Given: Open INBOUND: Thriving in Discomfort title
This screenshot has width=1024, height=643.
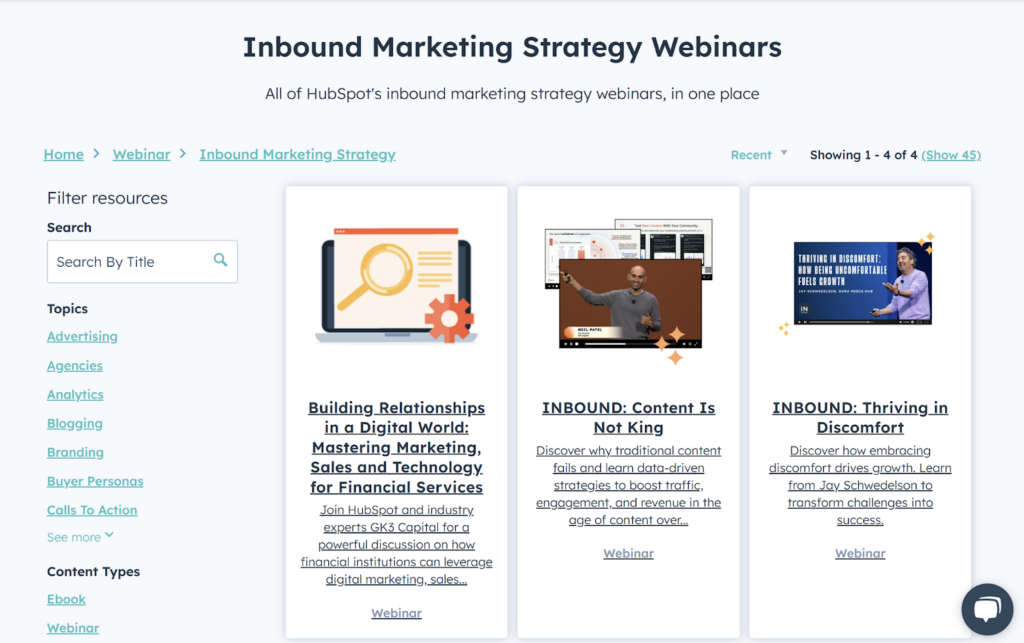Looking at the screenshot, I should click(x=860, y=417).
